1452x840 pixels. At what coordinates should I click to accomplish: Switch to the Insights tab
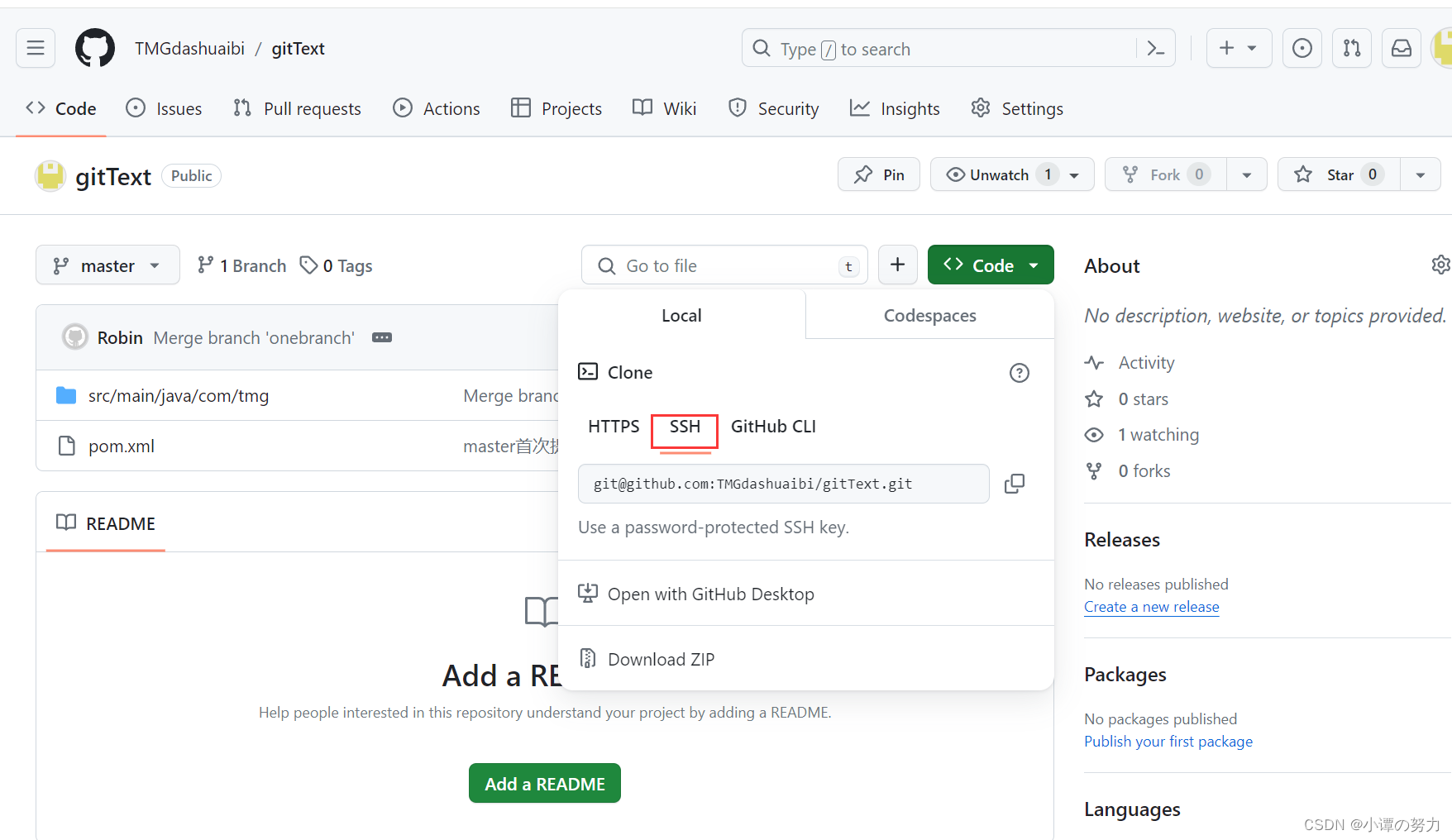point(896,108)
